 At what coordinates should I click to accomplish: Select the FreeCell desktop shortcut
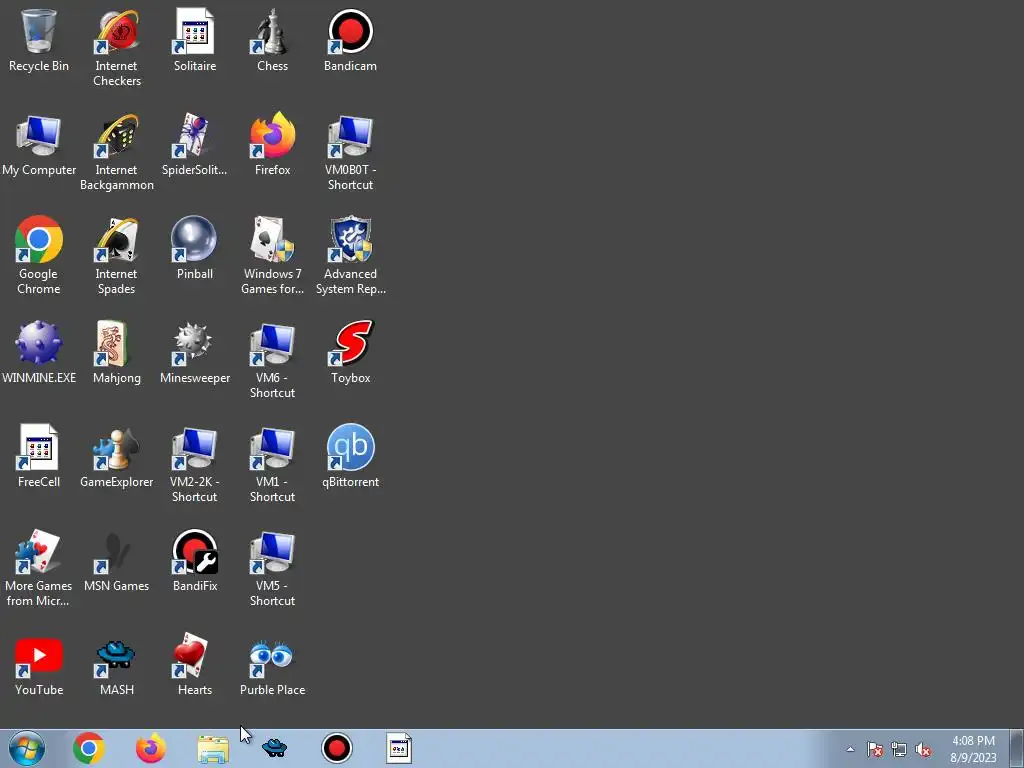pos(39,456)
